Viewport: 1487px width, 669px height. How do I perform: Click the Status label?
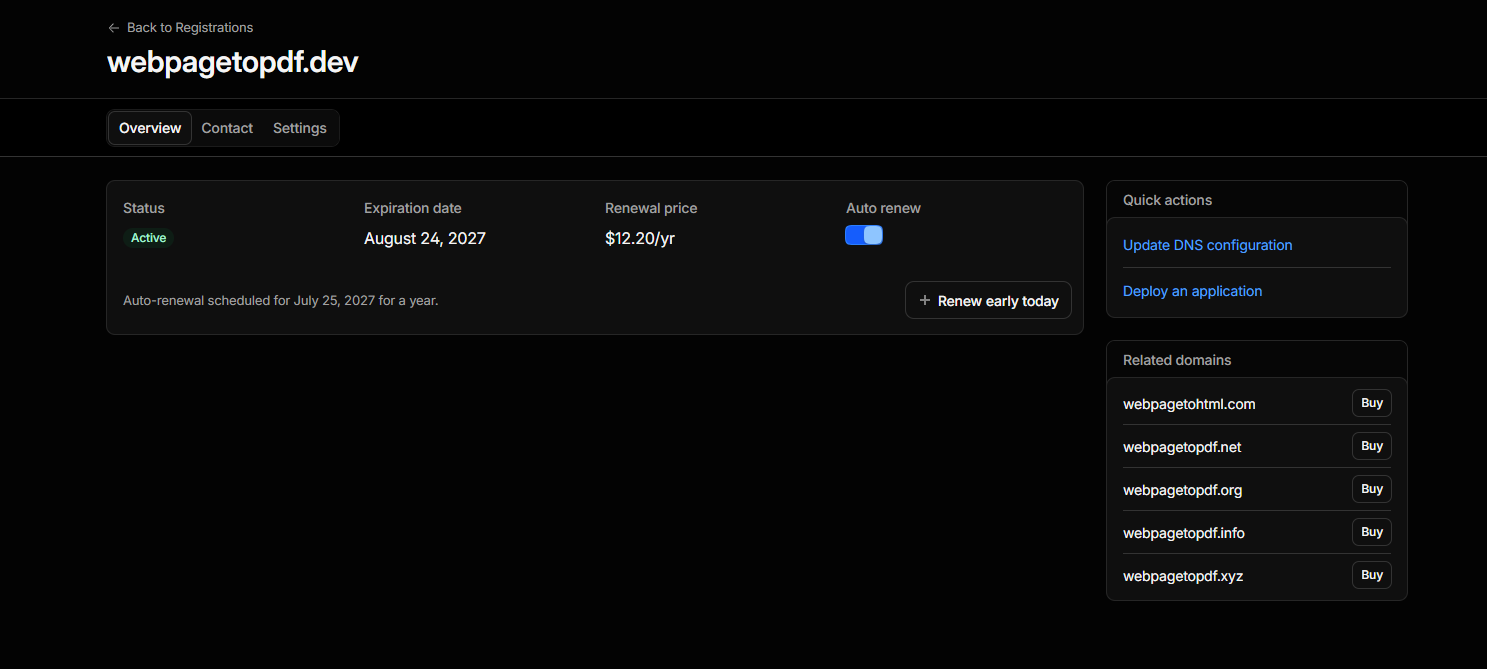point(144,208)
